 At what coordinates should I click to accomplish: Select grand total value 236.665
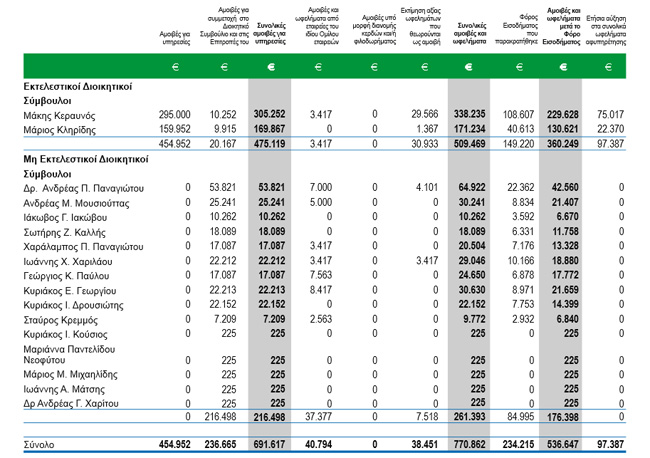tap(220, 444)
